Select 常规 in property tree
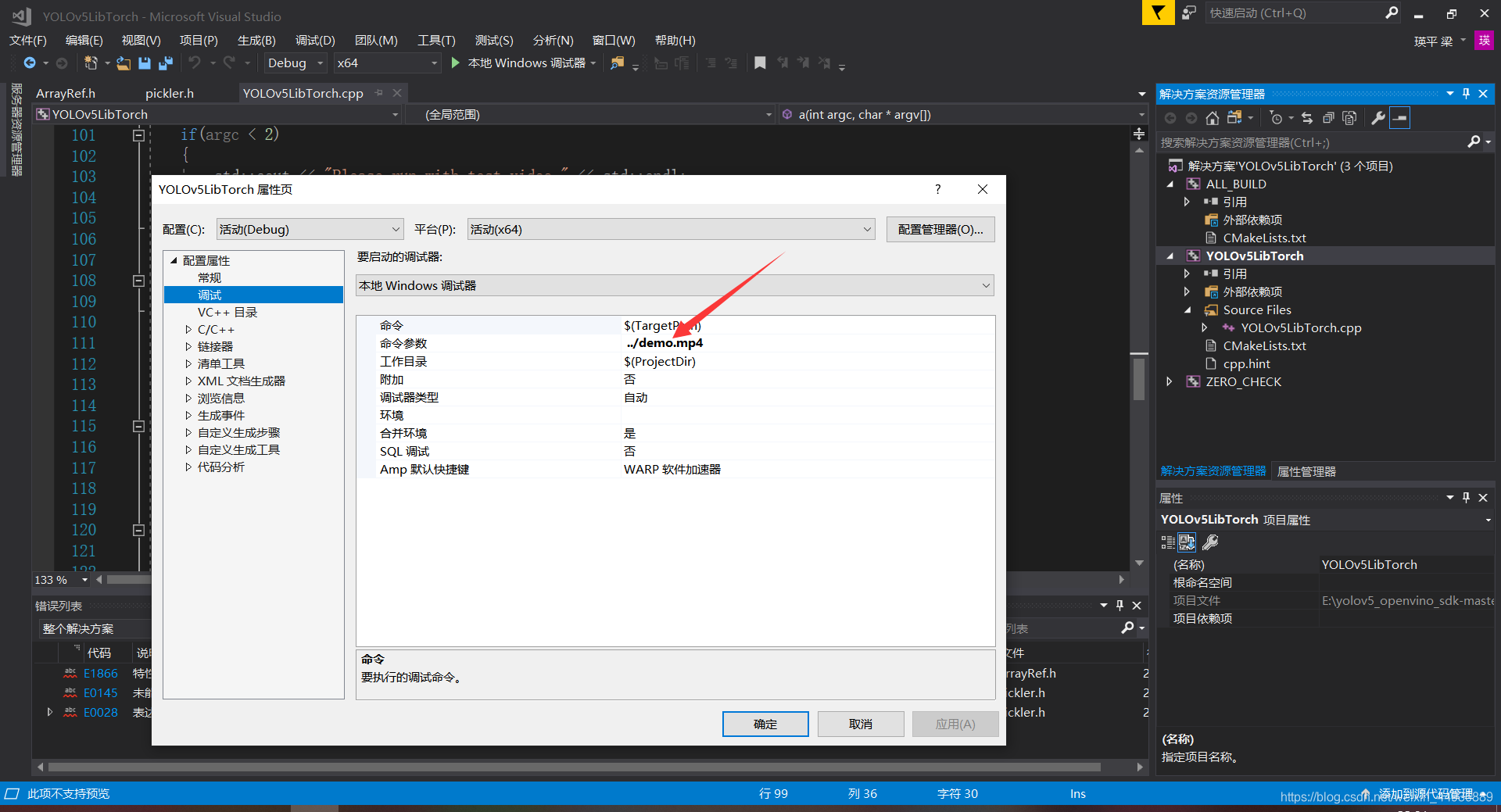Screen dimensions: 1501x812 (210, 278)
